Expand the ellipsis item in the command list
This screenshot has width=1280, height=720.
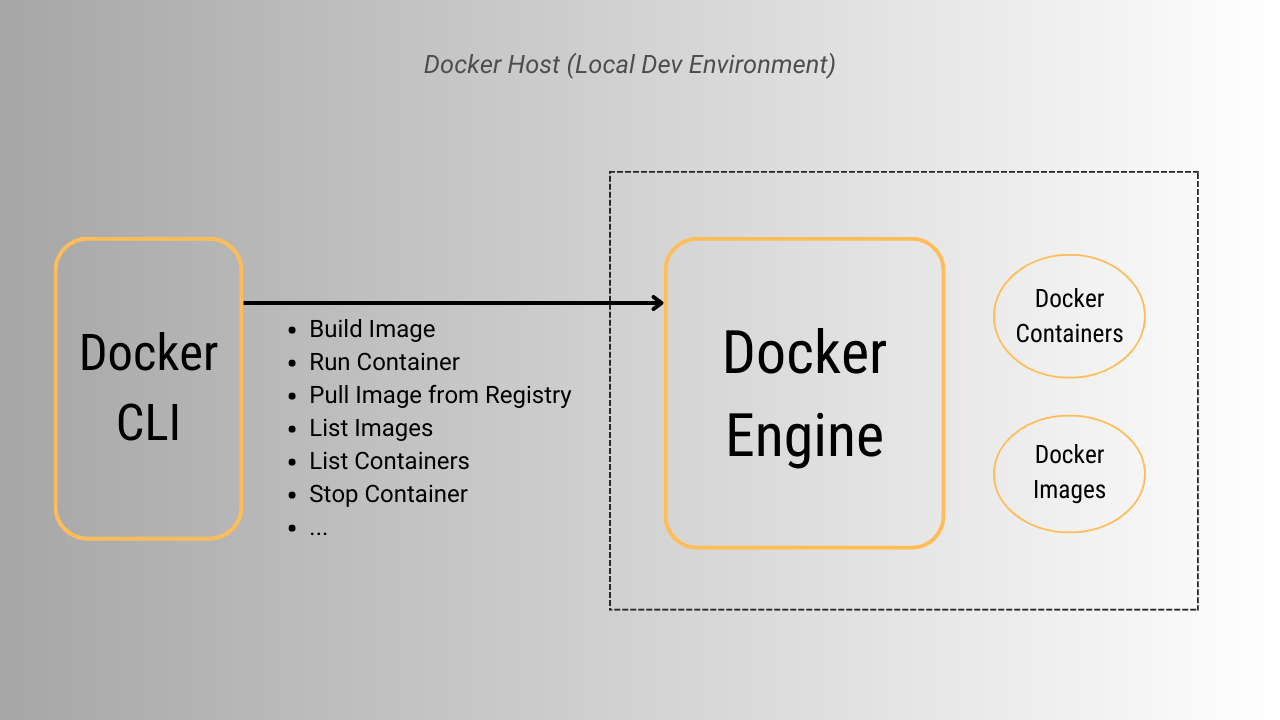(319, 528)
